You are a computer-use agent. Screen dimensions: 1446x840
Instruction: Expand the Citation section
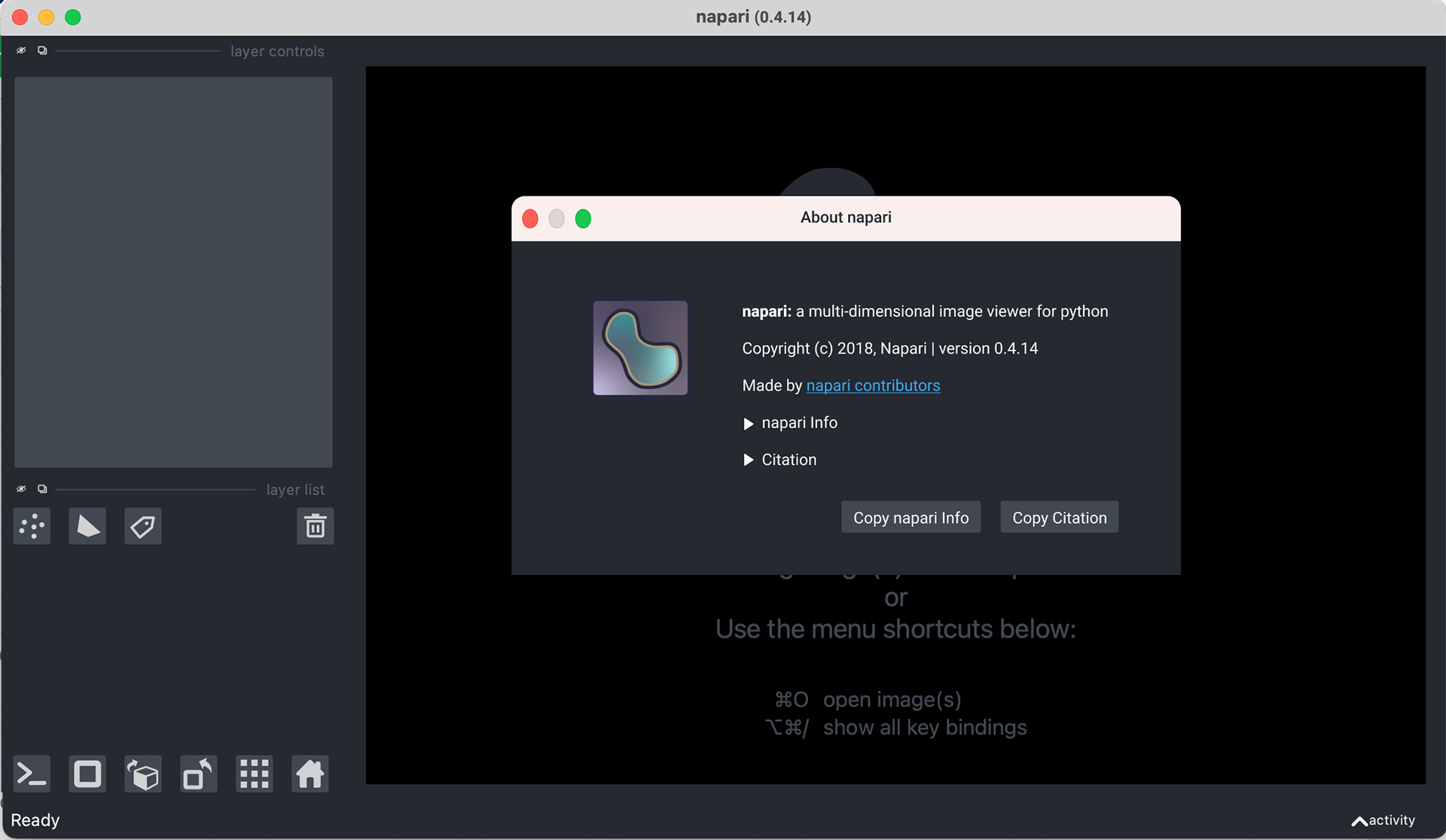[x=749, y=460]
